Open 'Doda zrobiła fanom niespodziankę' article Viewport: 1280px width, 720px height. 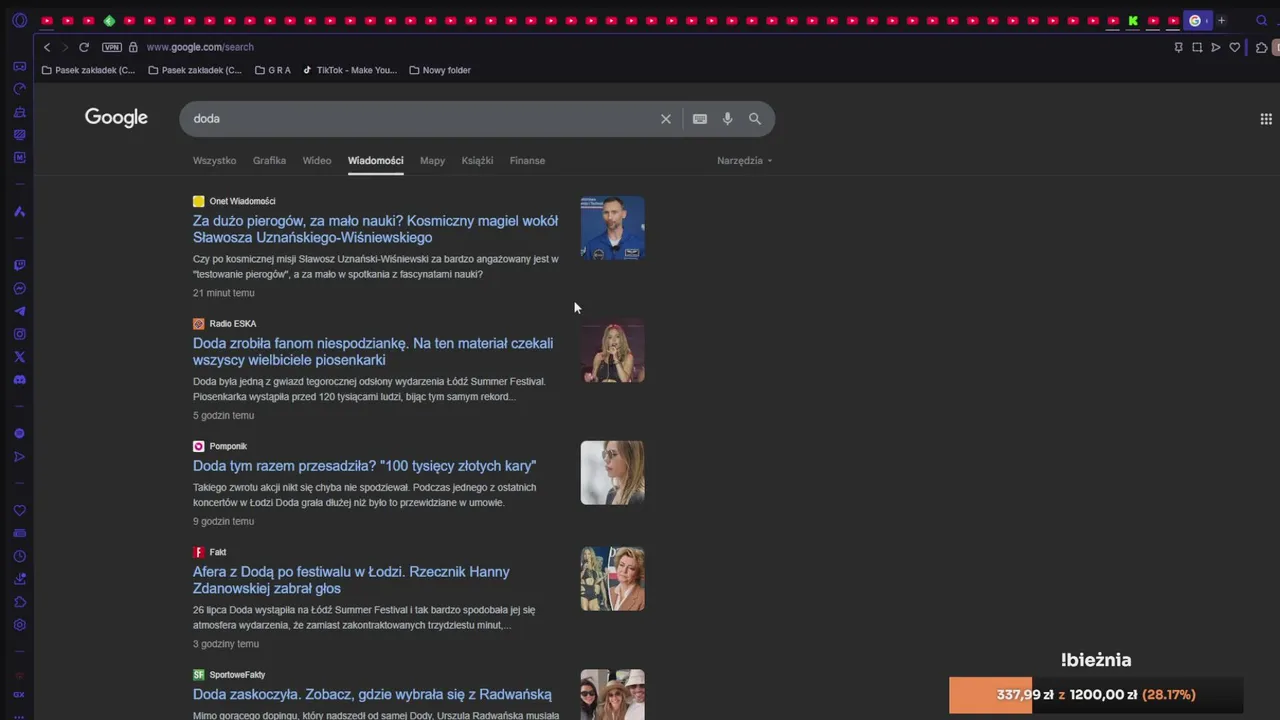[x=373, y=351]
